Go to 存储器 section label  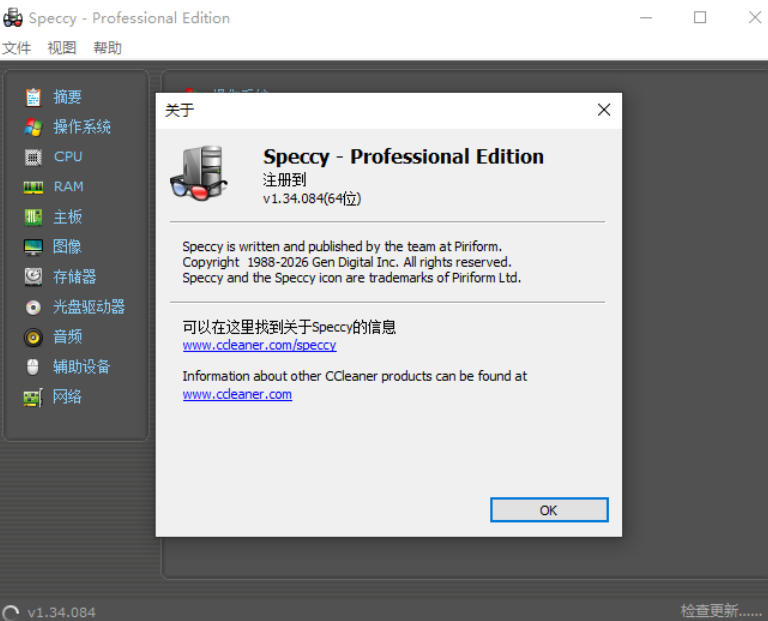[74, 277]
